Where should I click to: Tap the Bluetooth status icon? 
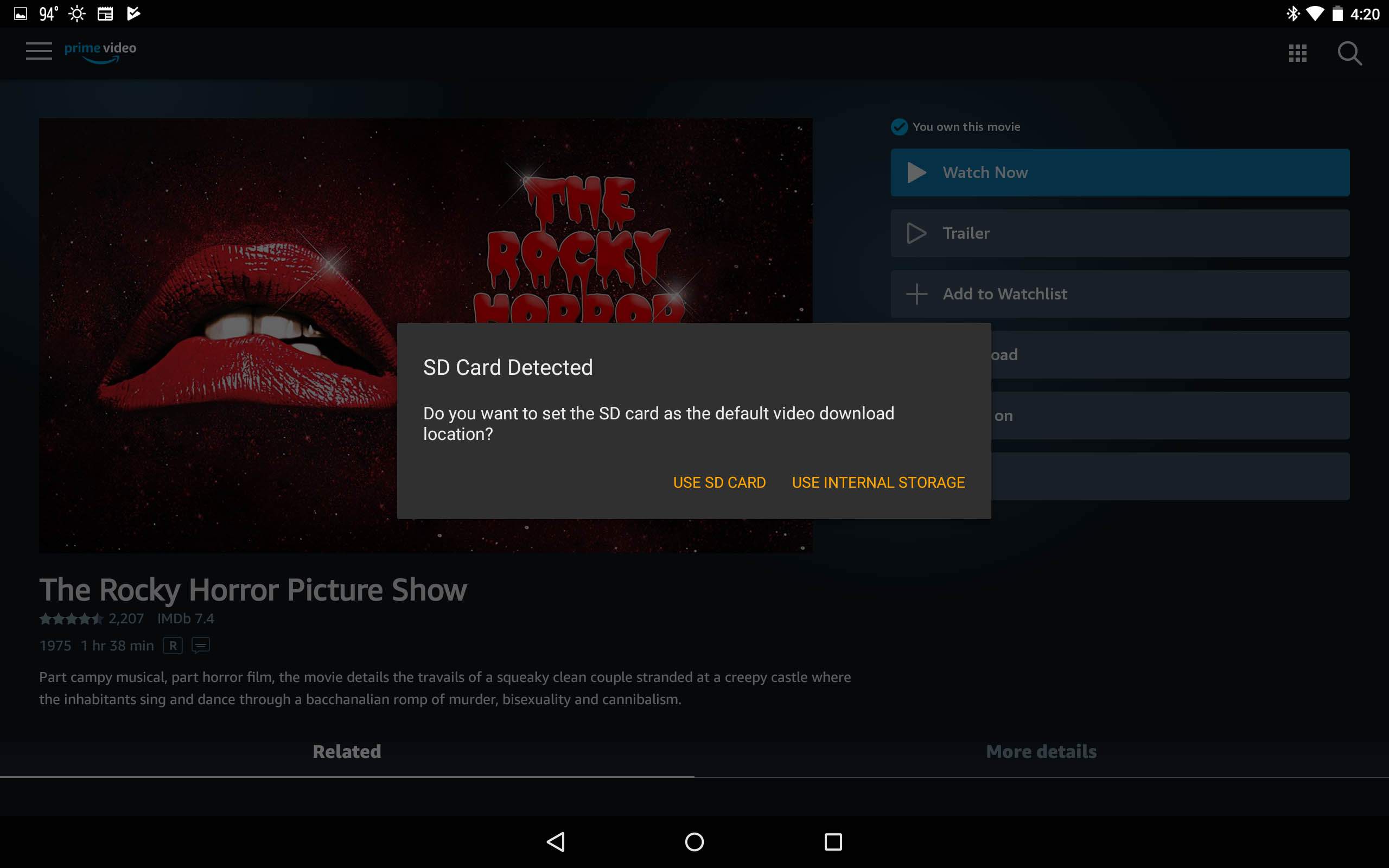point(1292,14)
